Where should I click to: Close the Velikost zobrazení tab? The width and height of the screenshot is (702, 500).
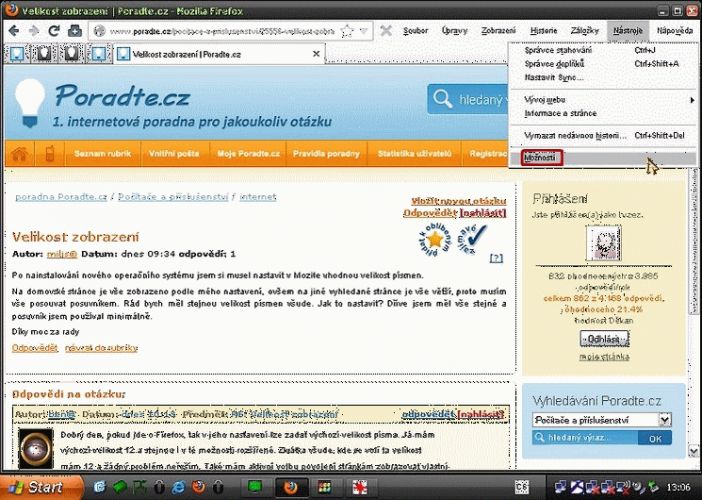click(x=316, y=54)
